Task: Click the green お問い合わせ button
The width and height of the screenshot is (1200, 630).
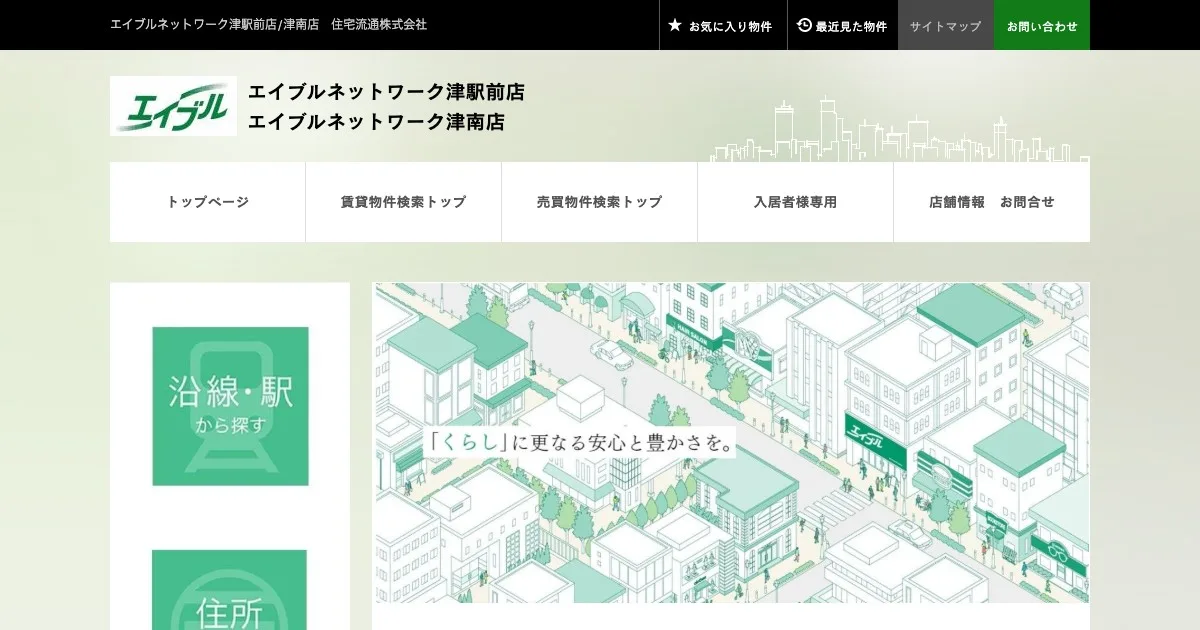Action: tap(1042, 25)
